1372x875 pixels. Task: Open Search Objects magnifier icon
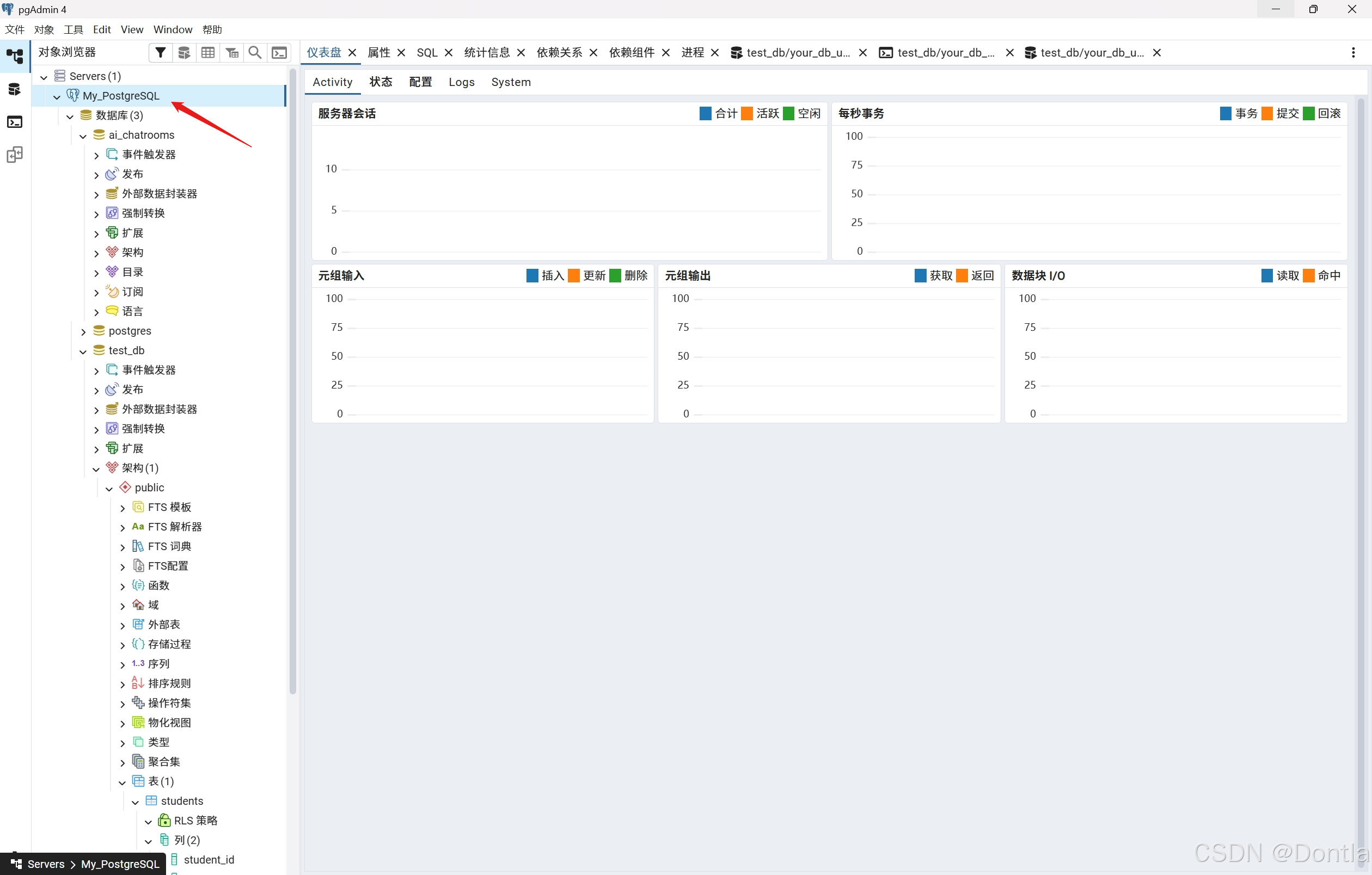255,52
